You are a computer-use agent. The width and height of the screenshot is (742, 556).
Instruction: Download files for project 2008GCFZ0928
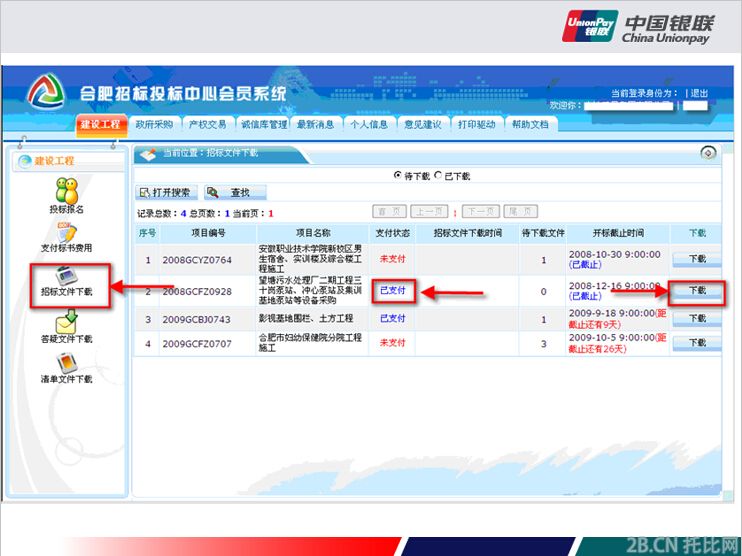pyautogui.click(x=696, y=290)
